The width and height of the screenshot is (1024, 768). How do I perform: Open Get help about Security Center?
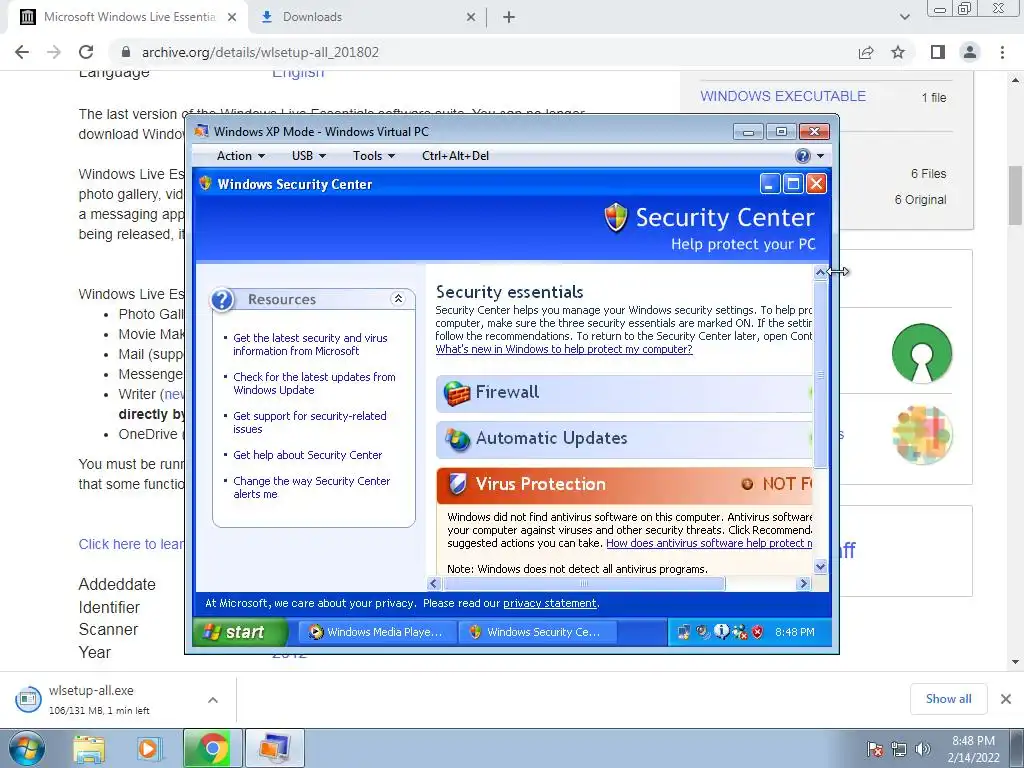coord(308,455)
